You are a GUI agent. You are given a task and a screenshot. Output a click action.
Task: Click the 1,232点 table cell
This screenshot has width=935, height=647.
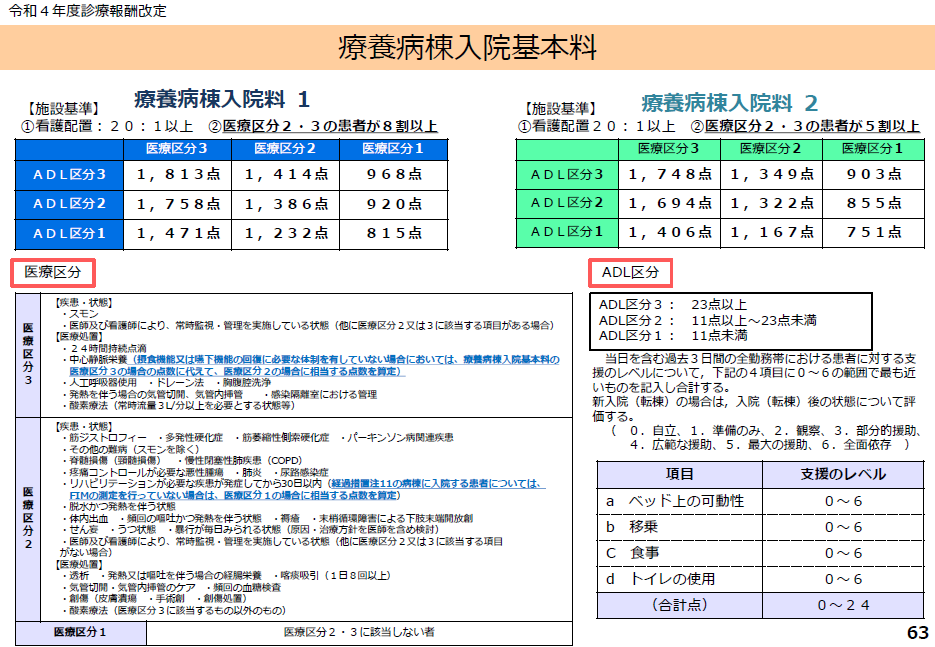point(285,233)
